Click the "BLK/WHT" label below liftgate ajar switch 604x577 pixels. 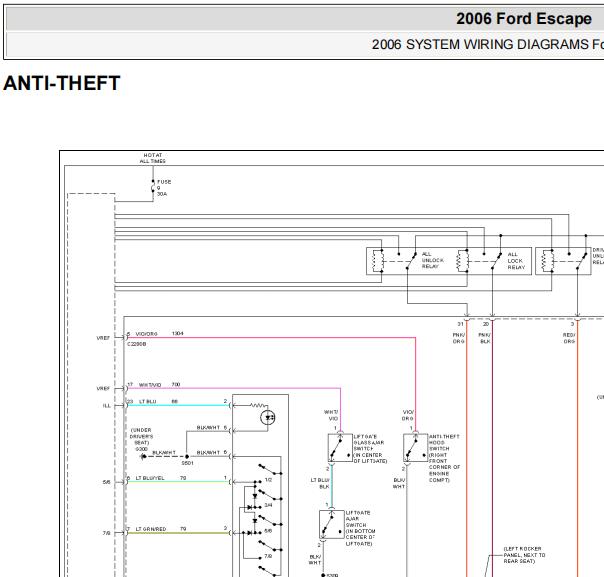pyautogui.click(x=315, y=560)
